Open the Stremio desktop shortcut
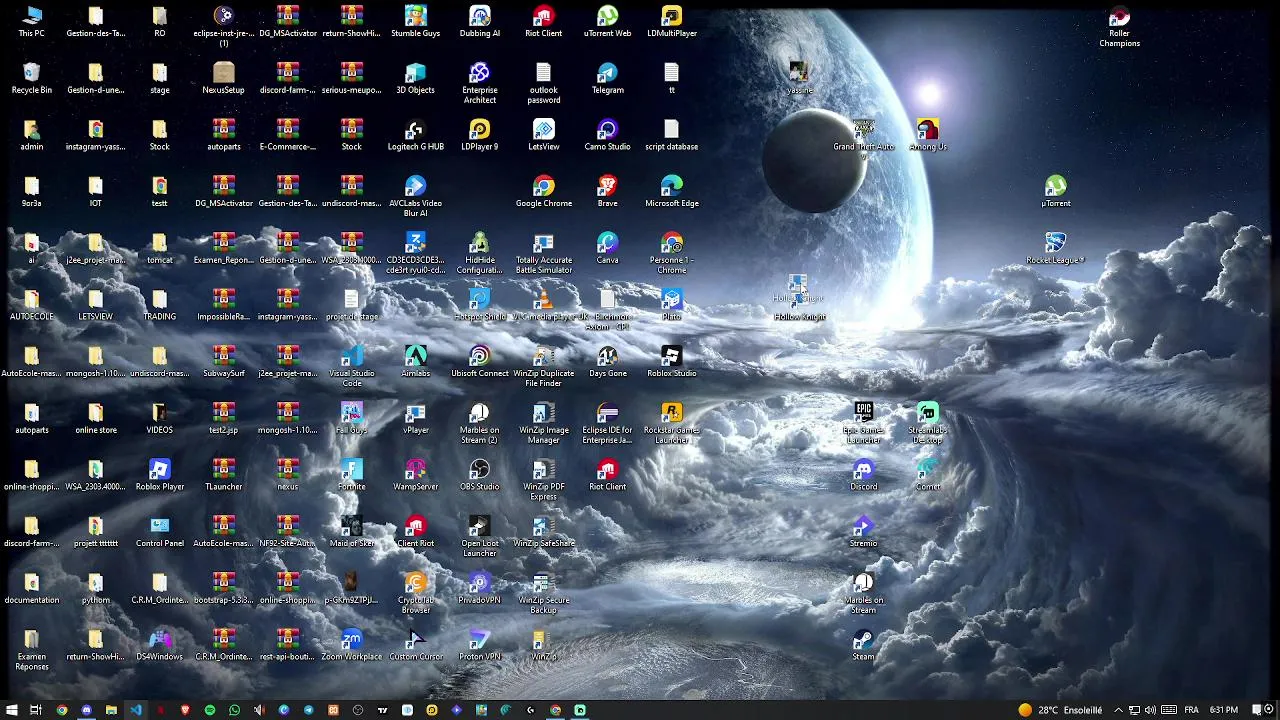This screenshot has width=1280, height=720. 863,532
